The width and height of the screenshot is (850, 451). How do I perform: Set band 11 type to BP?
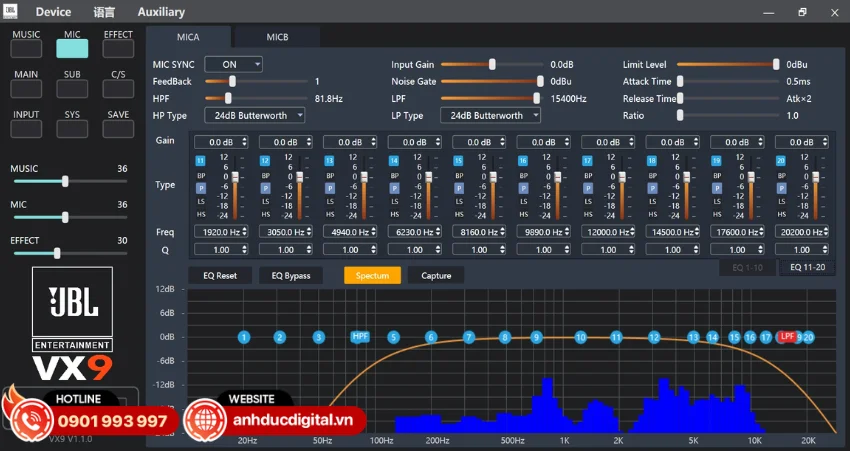pyautogui.click(x=201, y=176)
